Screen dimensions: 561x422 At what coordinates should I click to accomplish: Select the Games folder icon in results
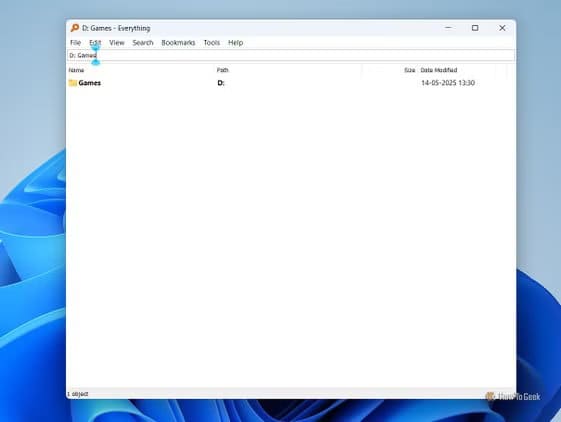[x=73, y=83]
